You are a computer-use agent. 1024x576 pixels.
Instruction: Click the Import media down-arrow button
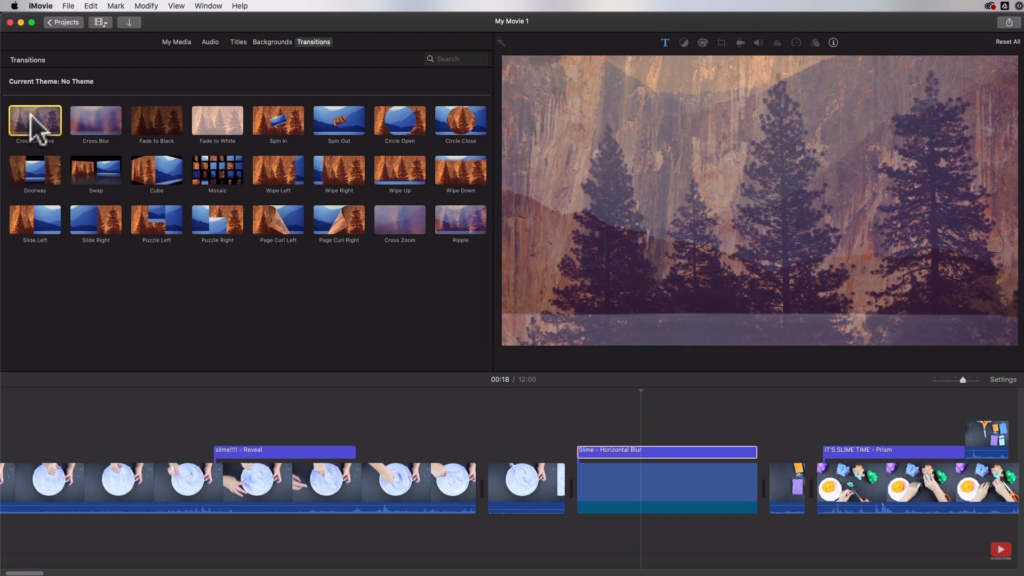coord(129,22)
